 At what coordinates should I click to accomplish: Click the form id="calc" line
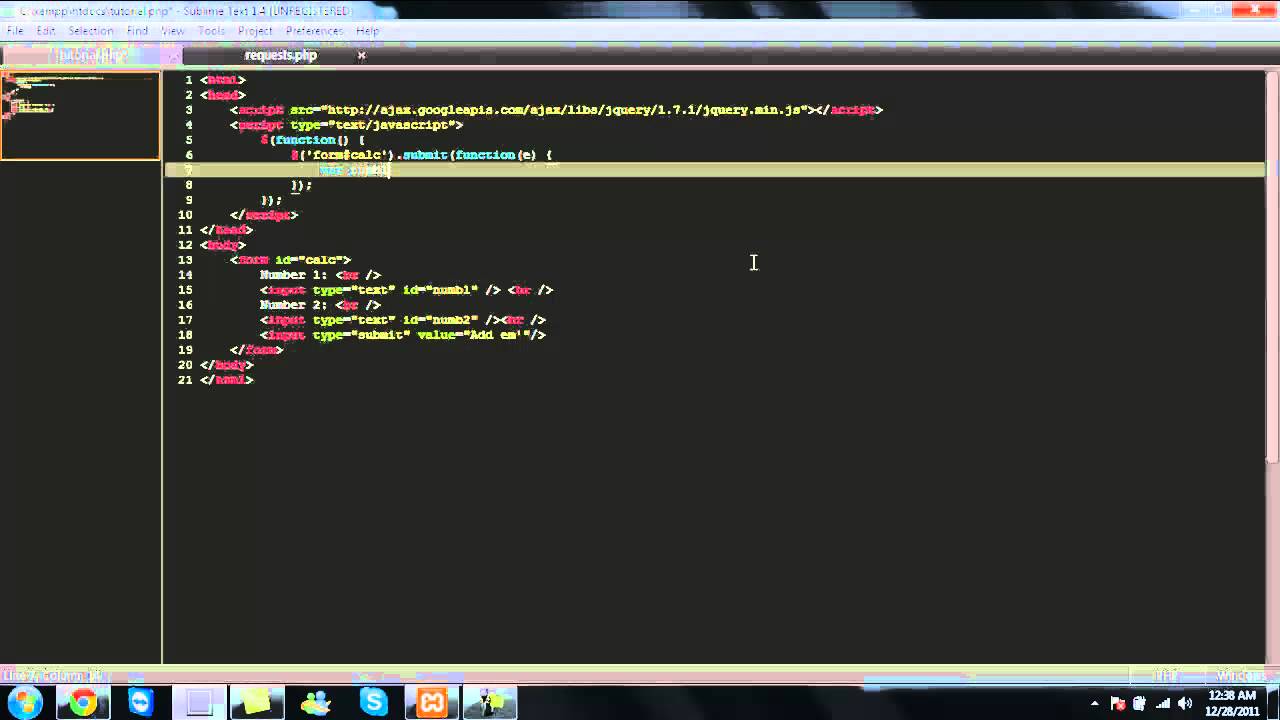point(291,260)
